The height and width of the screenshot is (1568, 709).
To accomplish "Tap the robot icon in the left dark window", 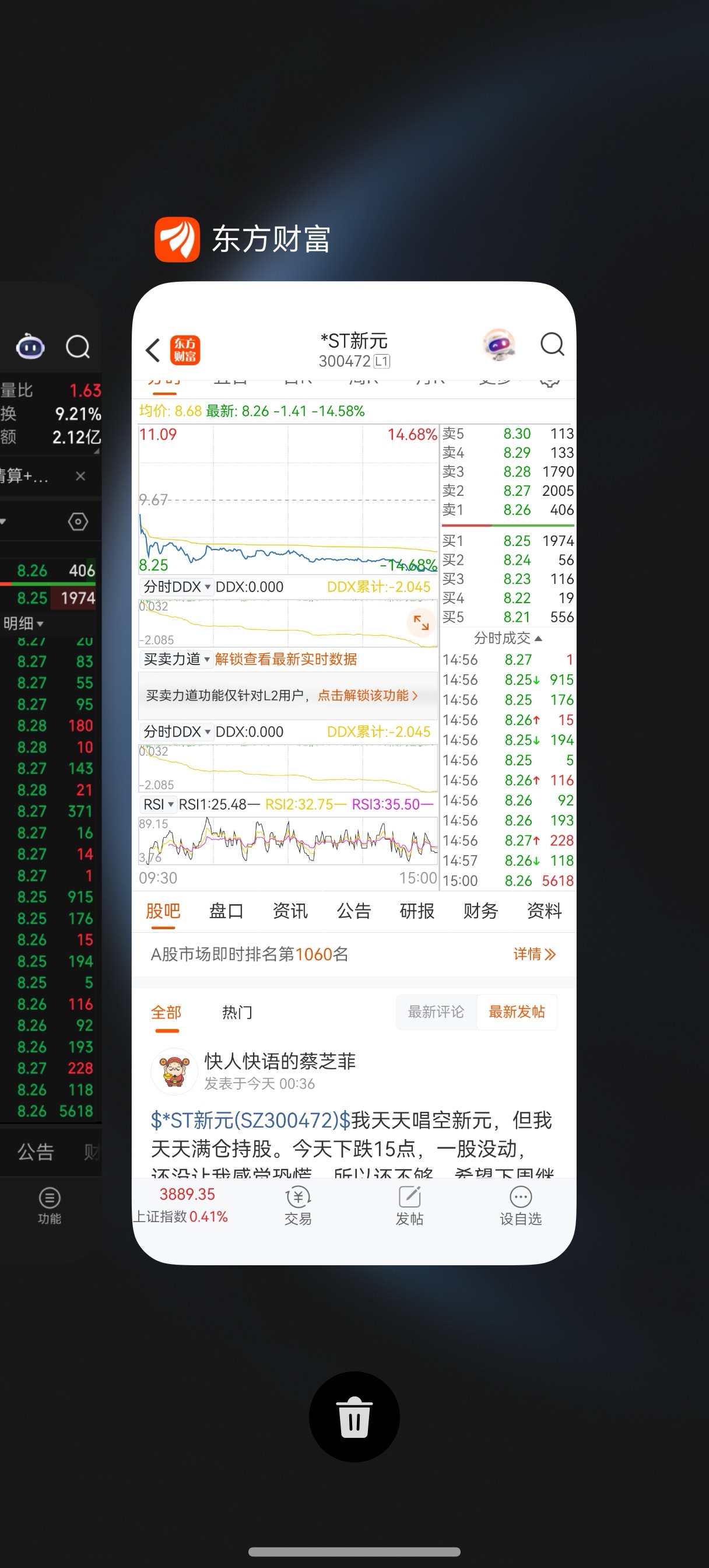I will click(x=30, y=346).
